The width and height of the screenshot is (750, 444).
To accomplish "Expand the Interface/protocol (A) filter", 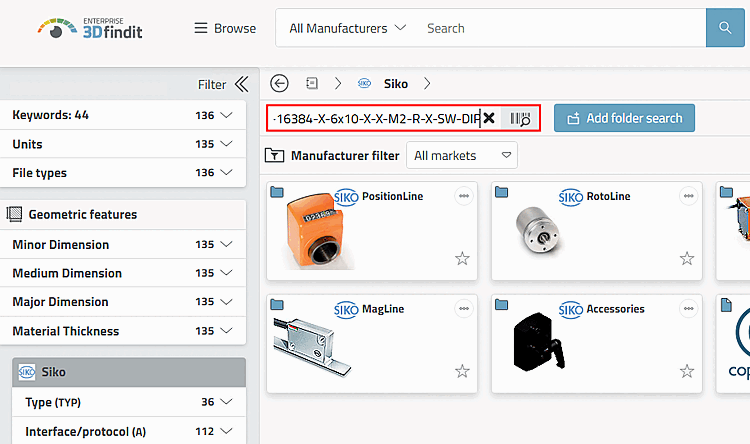I will pyautogui.click(x=129, y=431).
